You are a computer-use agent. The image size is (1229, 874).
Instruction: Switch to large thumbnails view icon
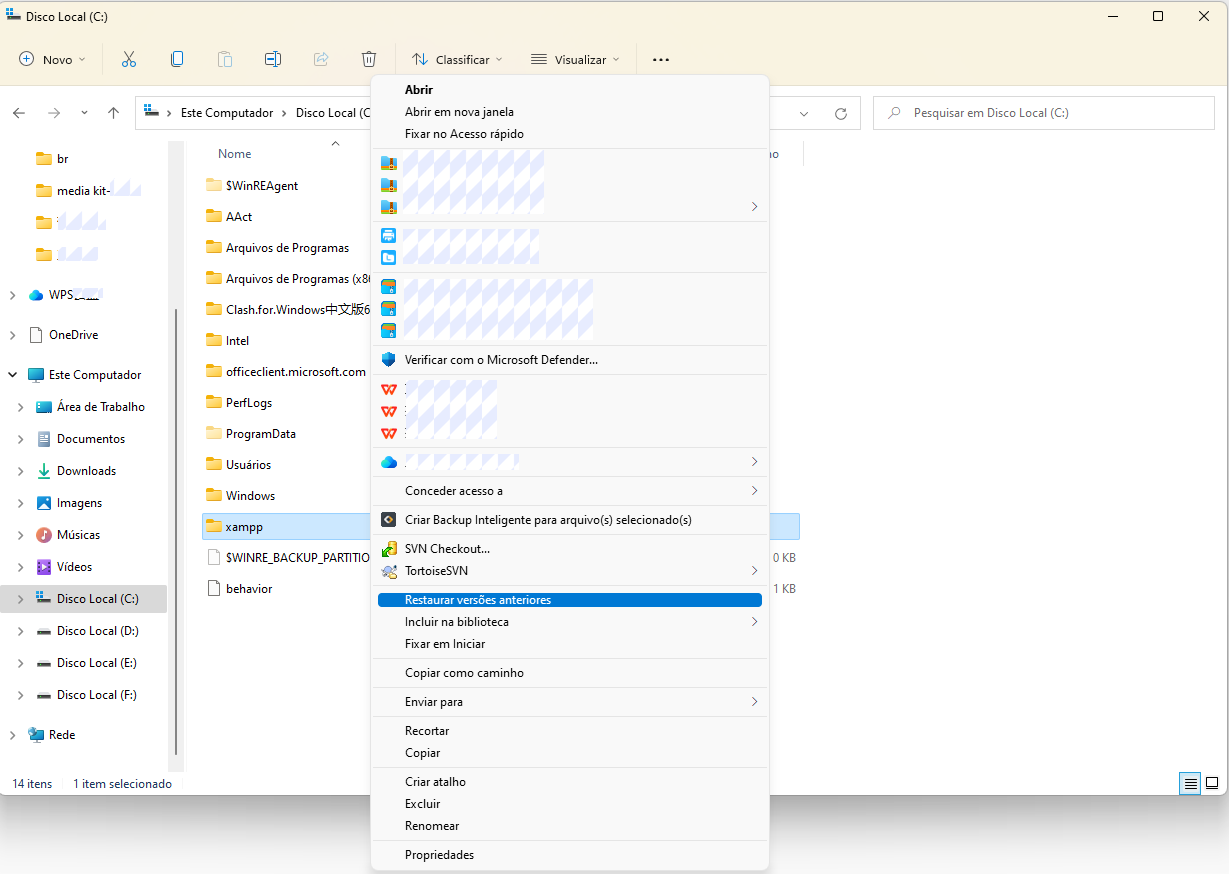pos(1211,784)
